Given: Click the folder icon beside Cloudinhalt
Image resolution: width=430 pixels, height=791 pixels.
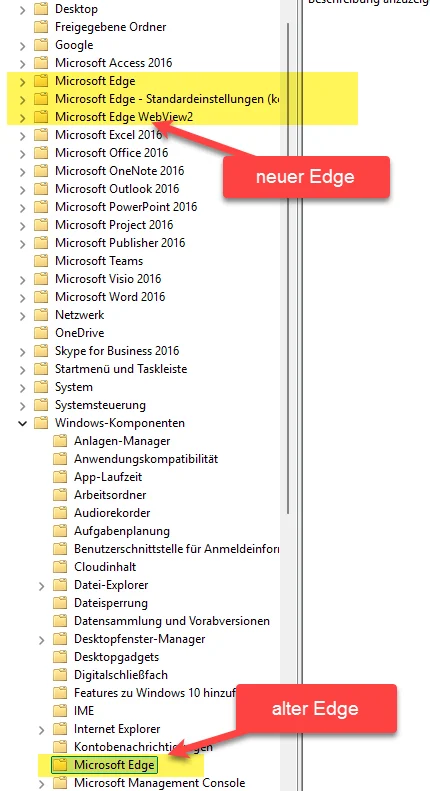Looking at the screenshot, I should tap(60, 567).
